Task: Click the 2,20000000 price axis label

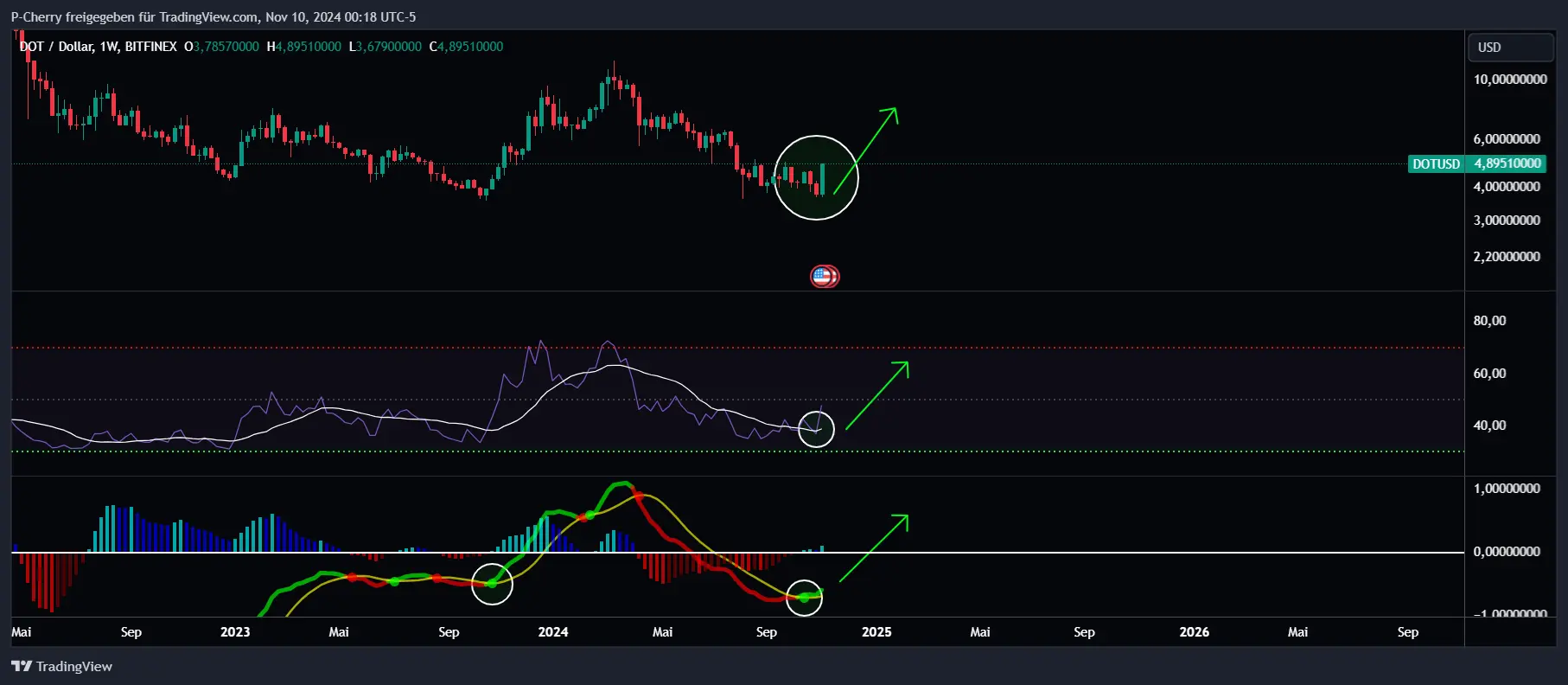Action: 1507,257
